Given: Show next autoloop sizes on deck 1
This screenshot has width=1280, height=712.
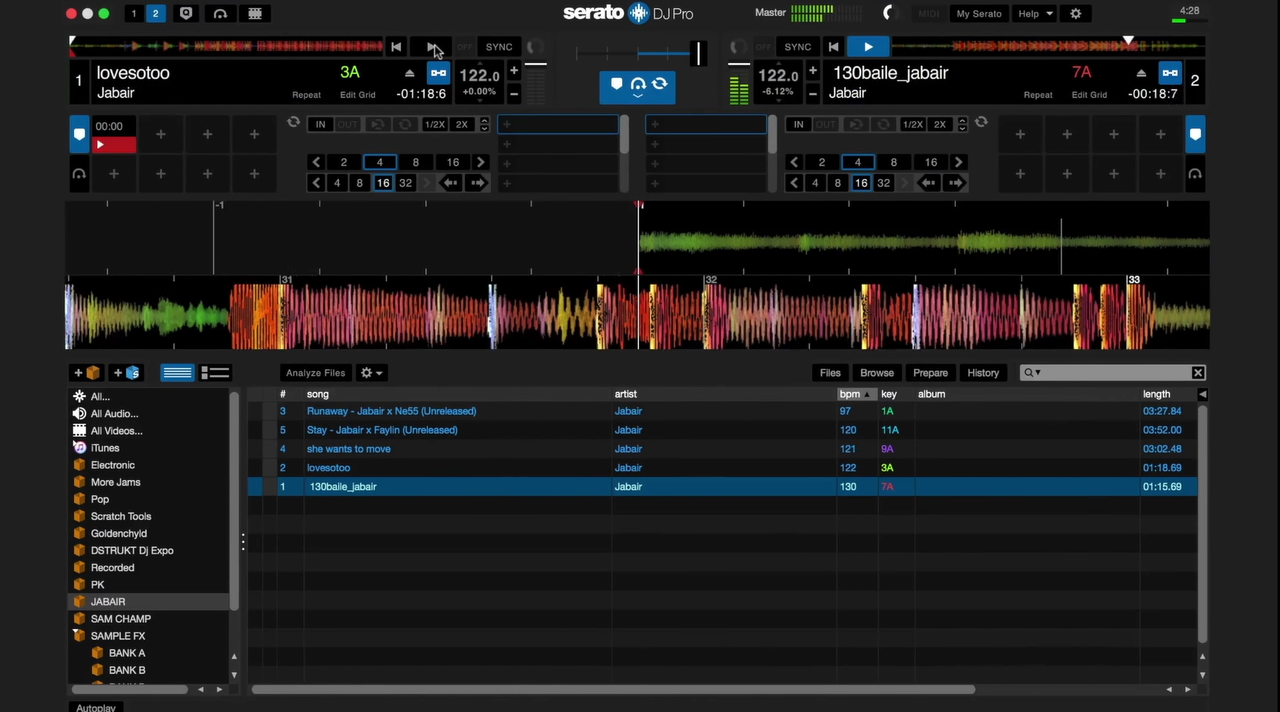Looking at the screenshot, I should [x=481, y=162].
